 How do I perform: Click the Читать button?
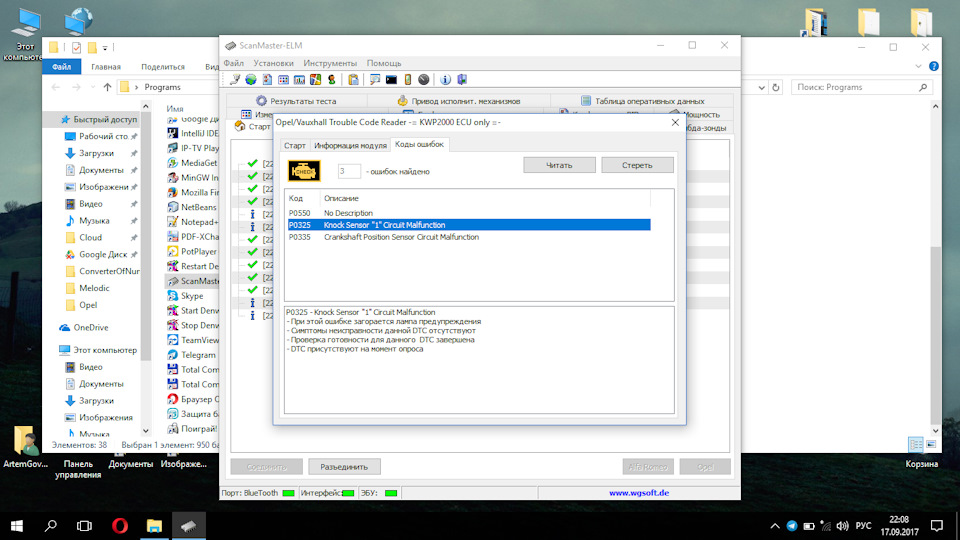(x=559, y=165)
